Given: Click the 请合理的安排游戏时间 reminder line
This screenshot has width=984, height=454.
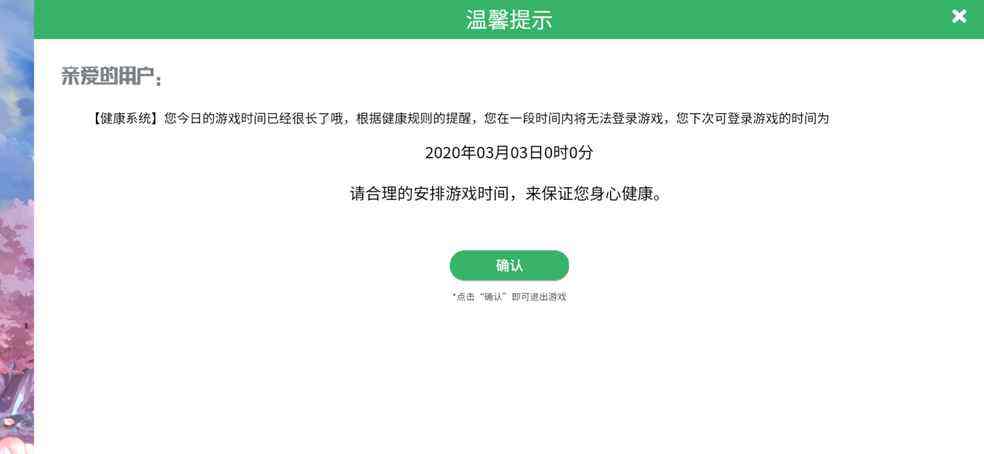Looking at the screenshot, I should [x=430, y=193].
